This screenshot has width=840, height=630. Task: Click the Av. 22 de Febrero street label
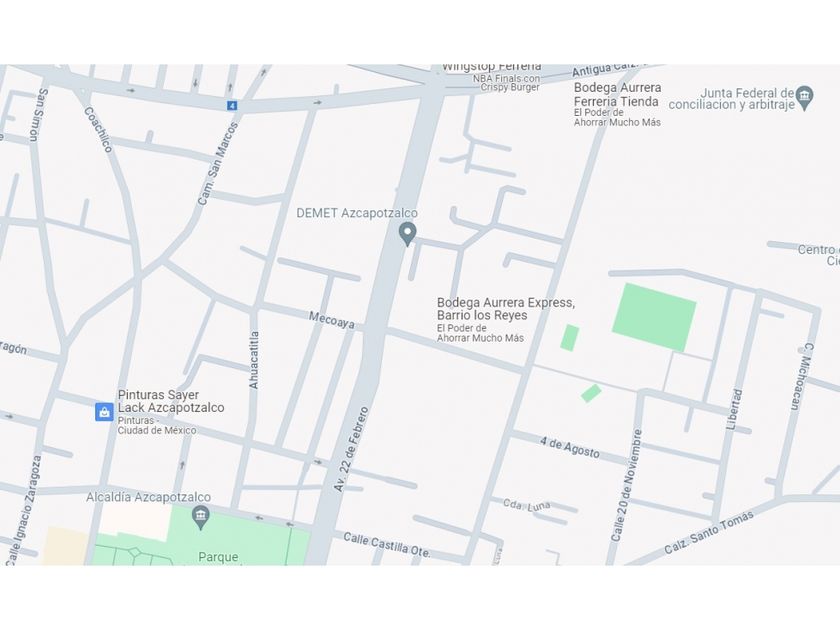[351, 449]
